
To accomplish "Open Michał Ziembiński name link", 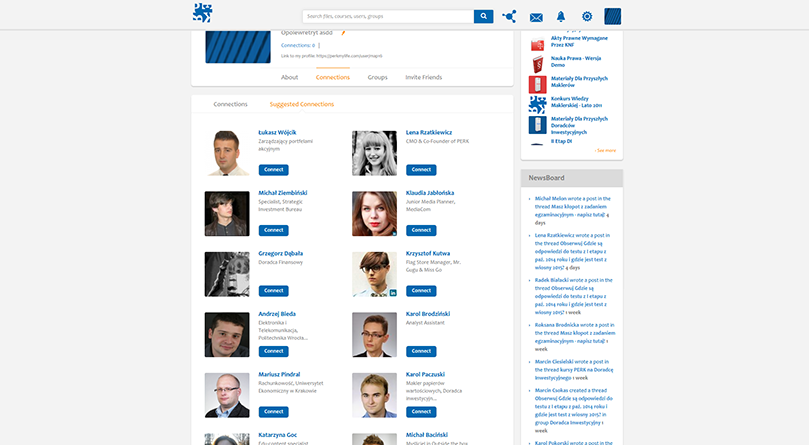I will point(283,193).
